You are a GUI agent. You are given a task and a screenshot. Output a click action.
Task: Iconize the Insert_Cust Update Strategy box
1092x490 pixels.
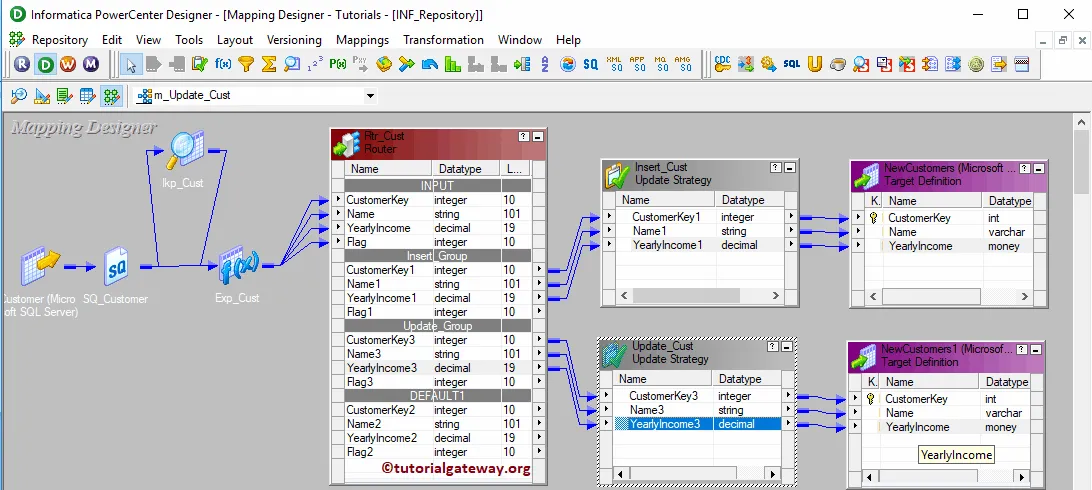click(789, 168)
